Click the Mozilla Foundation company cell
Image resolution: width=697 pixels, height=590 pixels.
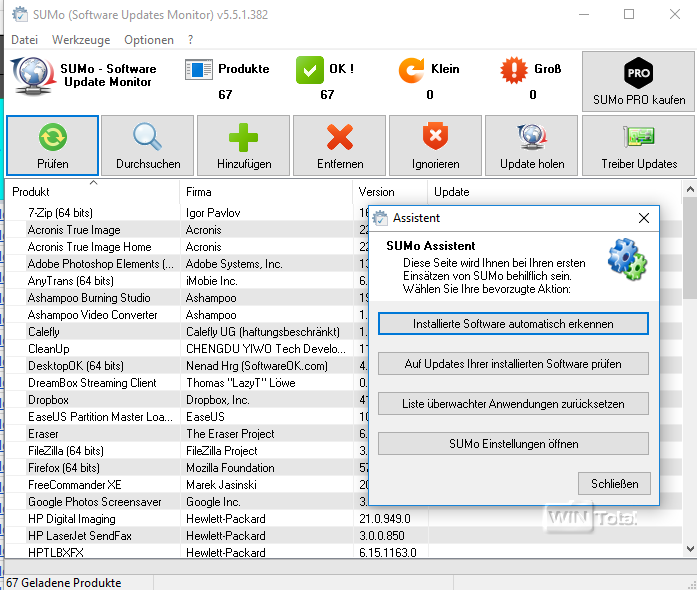point(230,468)
